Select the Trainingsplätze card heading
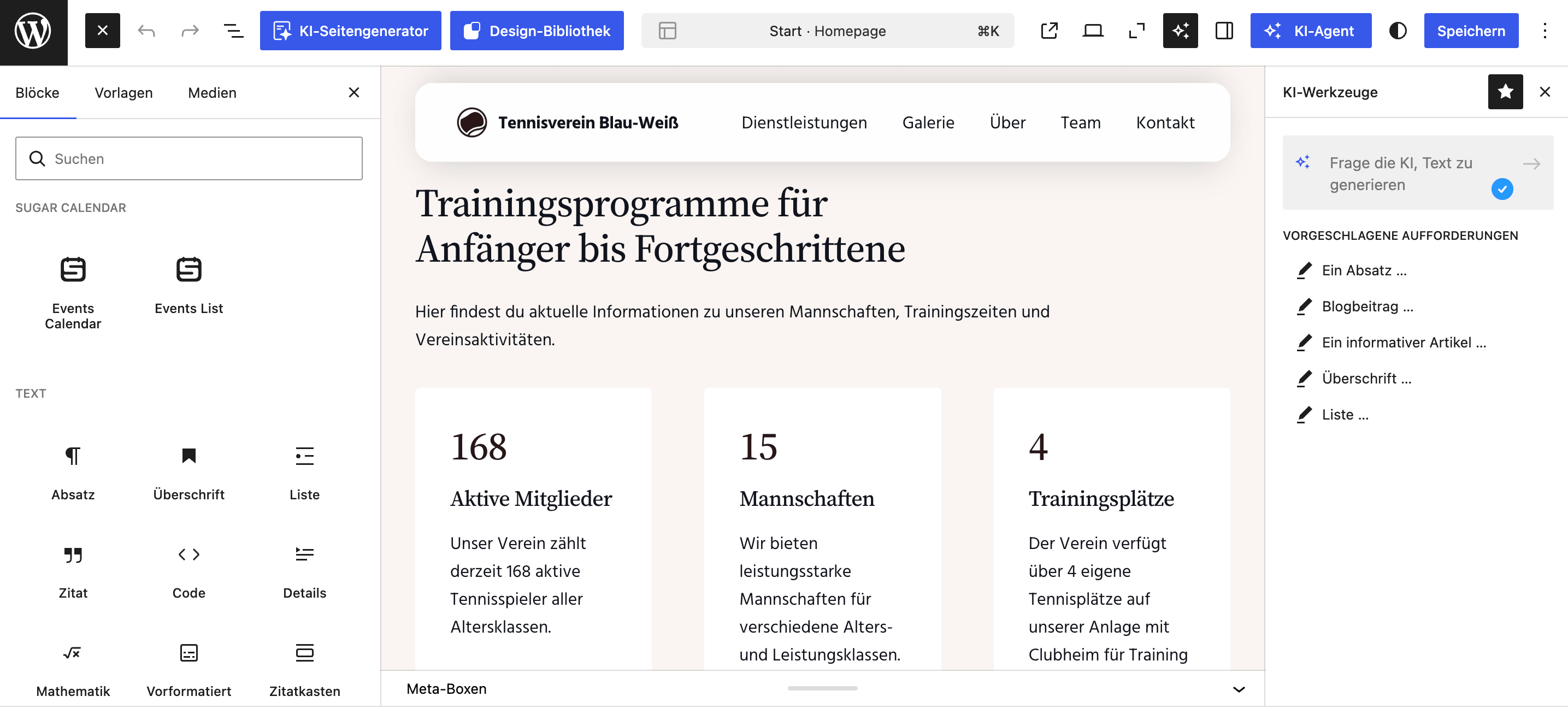1568x708 pixels. pyautogui.click(x=1101, y=499)
